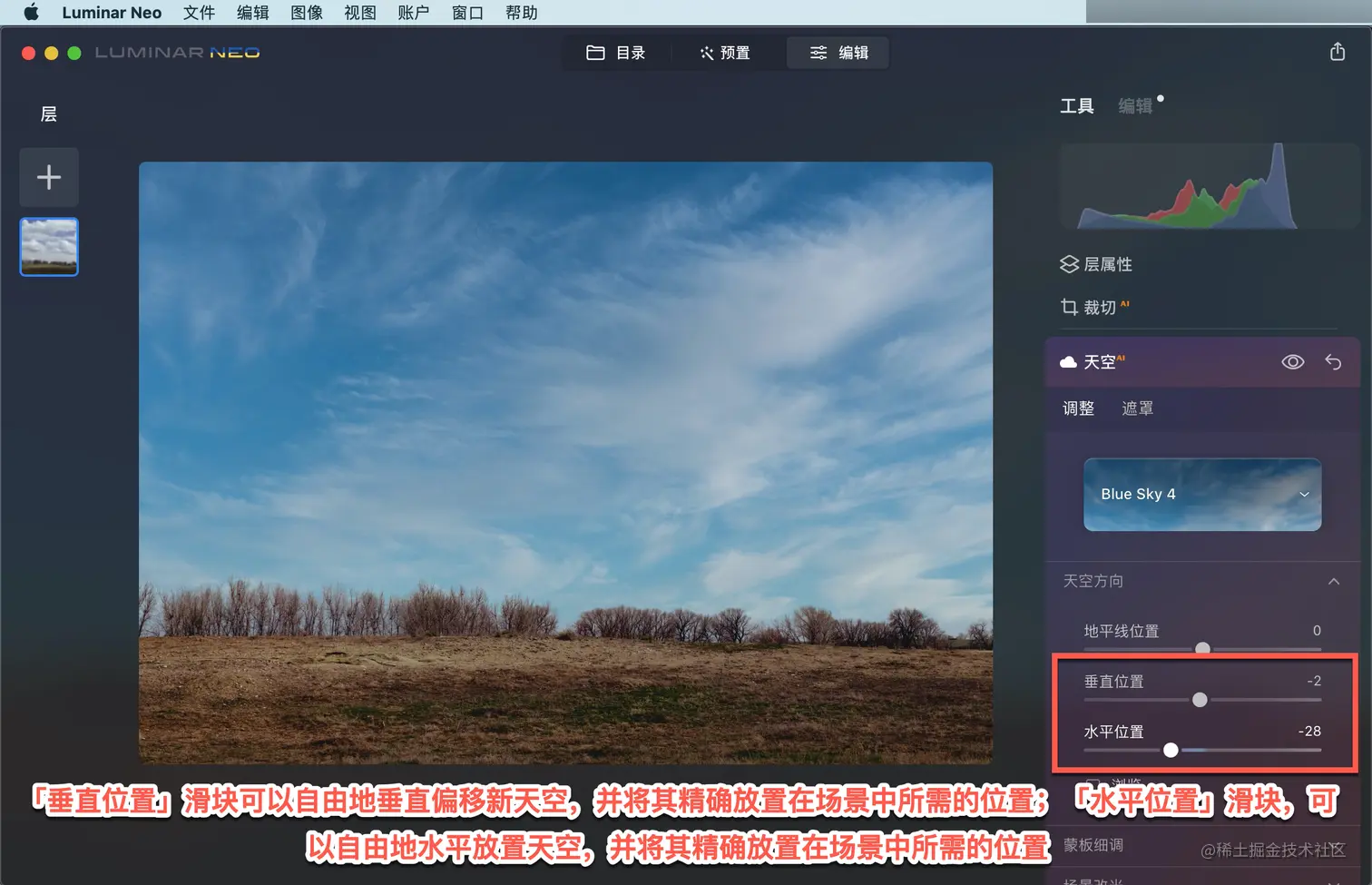
Task: Switch to the 目录 catalog view
Action: point(616,53)
